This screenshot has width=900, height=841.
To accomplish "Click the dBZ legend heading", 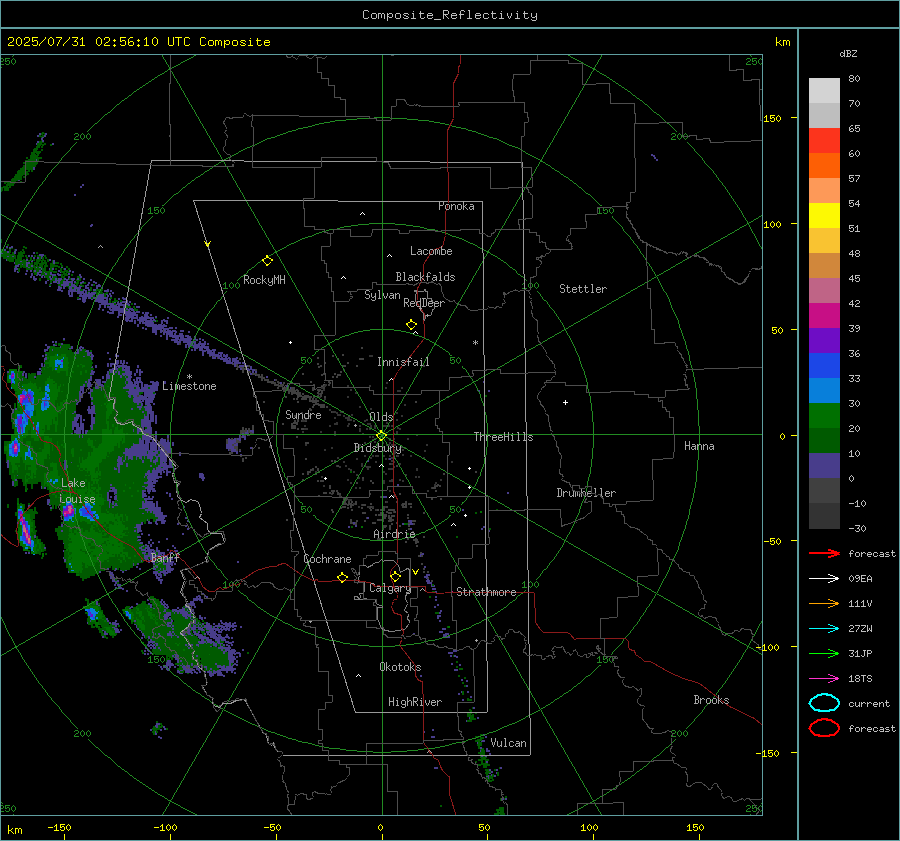I will (848, 54).
